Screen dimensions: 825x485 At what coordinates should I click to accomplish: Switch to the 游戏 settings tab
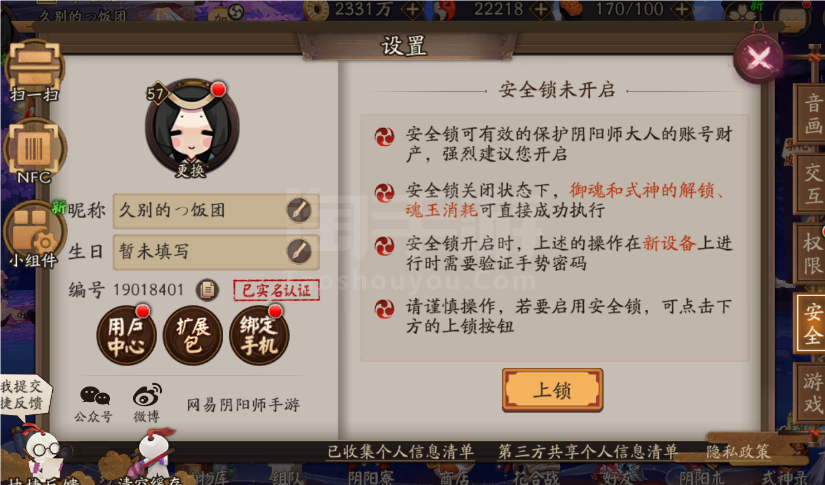pyautogui.click(x=811, y=392)
